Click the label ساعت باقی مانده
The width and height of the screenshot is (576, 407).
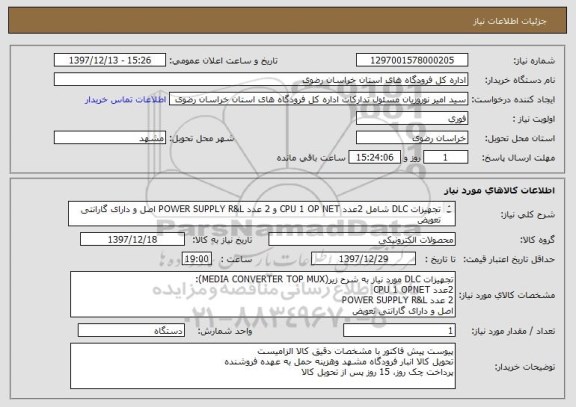click(x=311, y=158)
